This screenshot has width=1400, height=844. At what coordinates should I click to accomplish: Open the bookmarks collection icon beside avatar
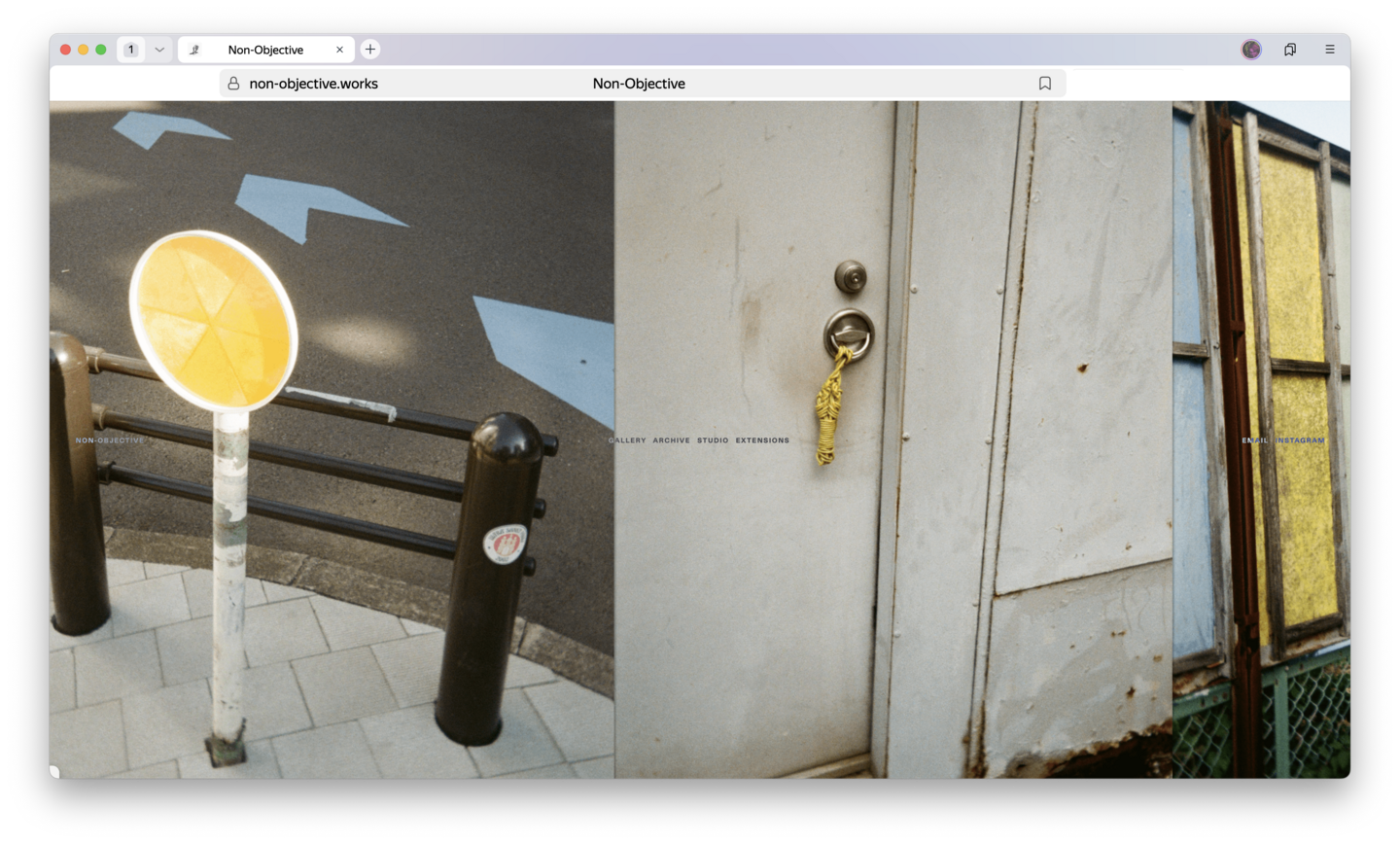[x=1290, y=50]
